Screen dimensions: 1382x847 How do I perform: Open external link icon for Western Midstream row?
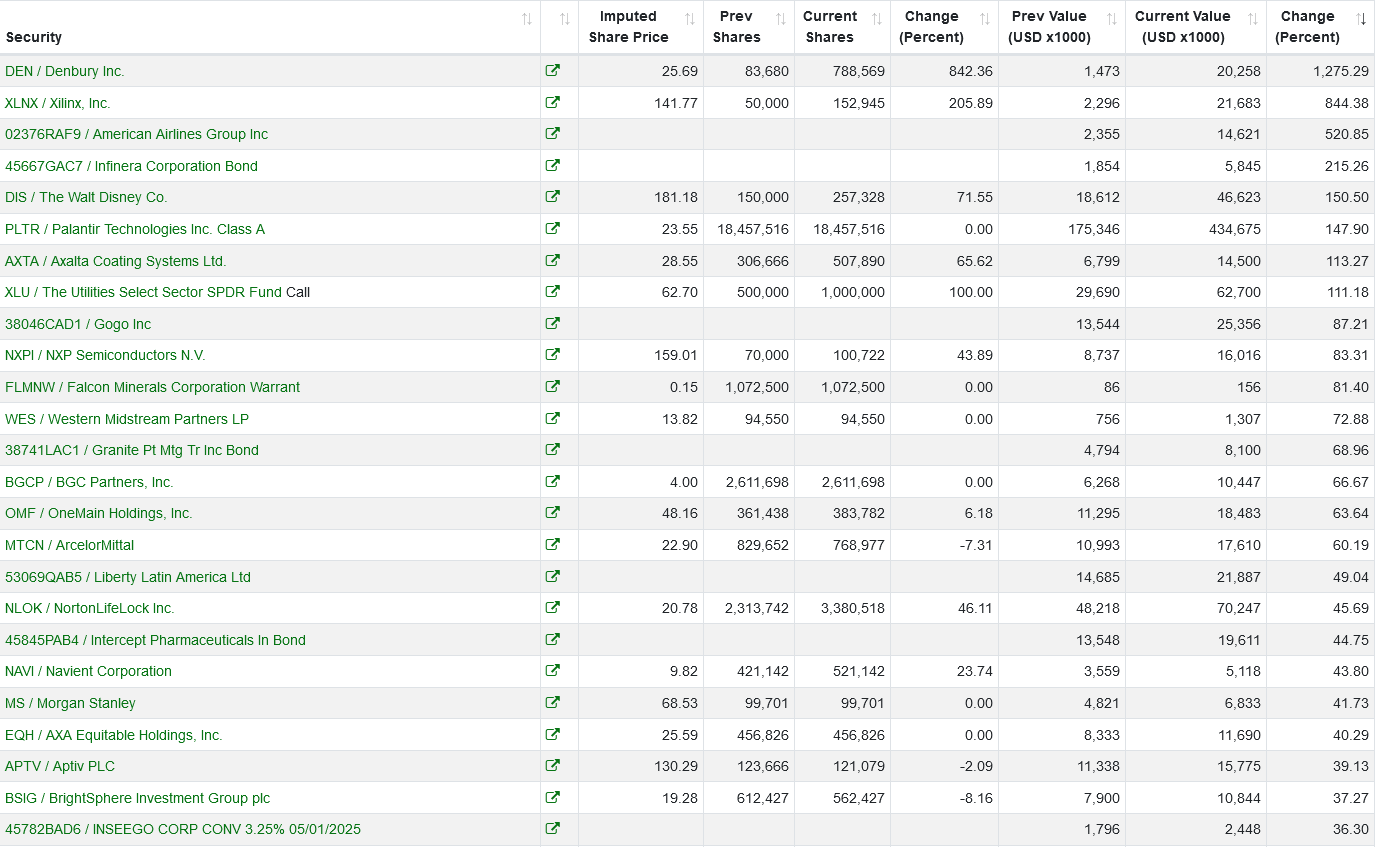pos(553,419)
